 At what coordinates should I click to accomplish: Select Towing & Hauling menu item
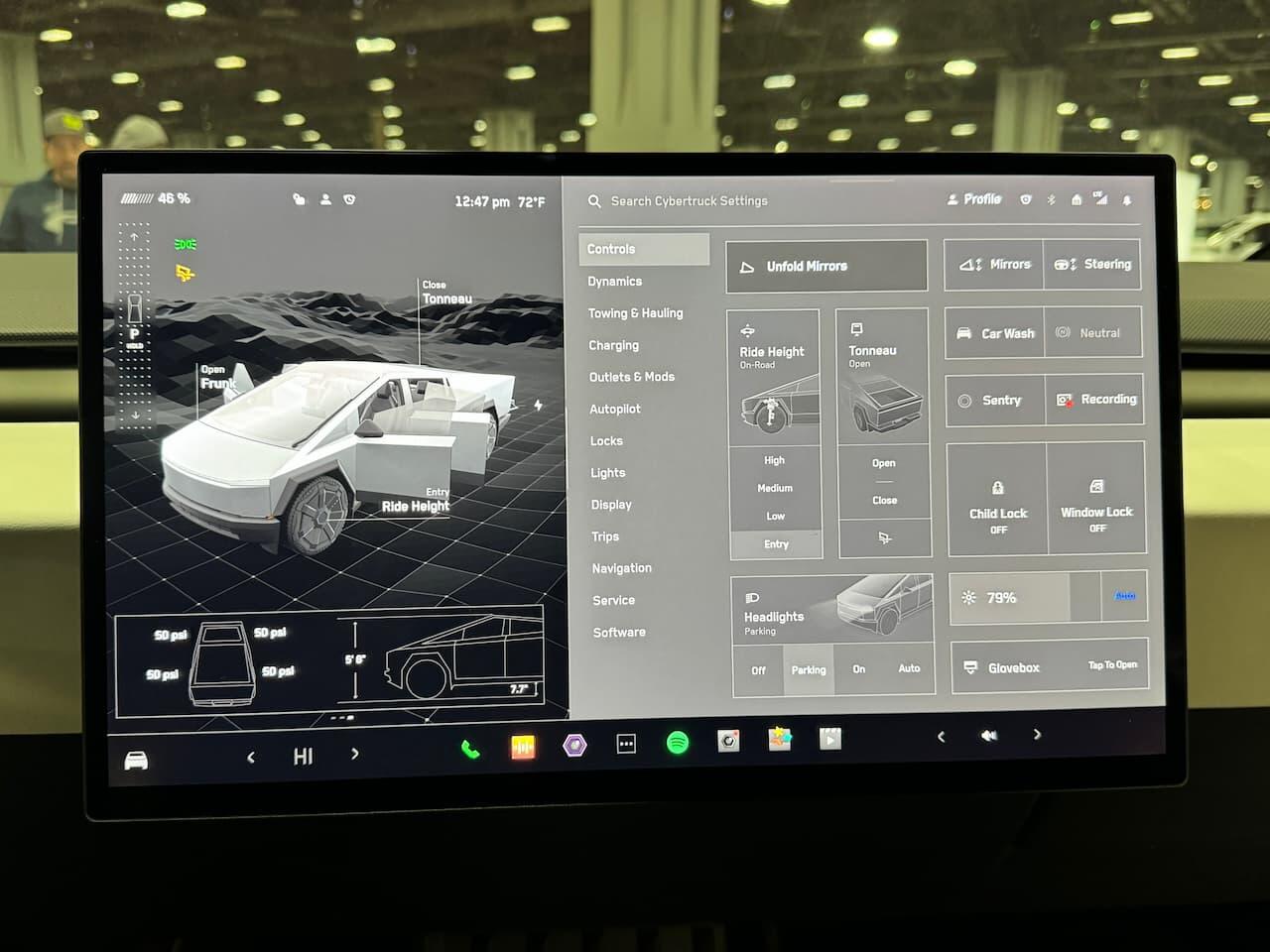635,313
